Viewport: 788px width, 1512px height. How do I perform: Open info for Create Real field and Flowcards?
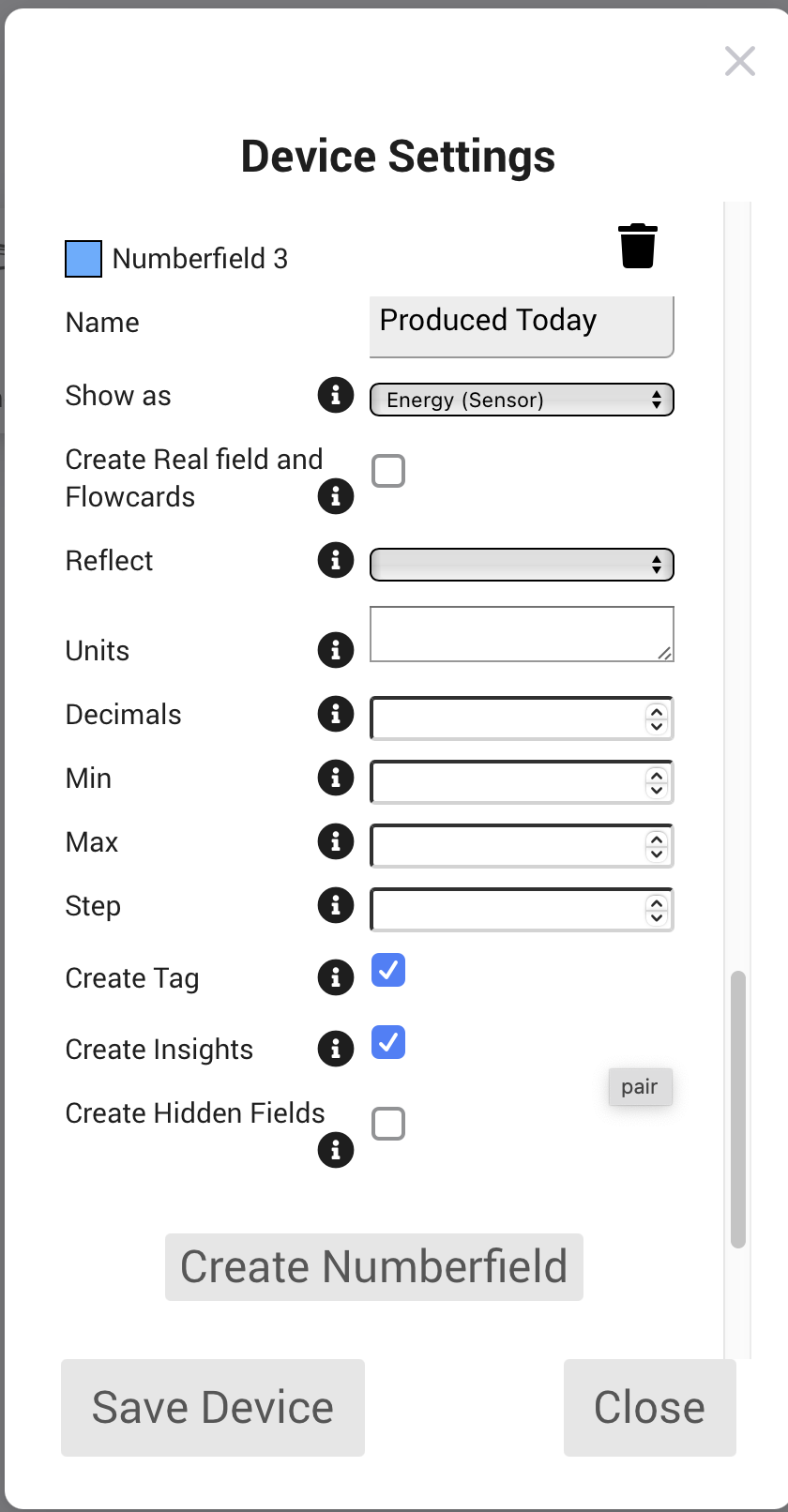(335, 496)
